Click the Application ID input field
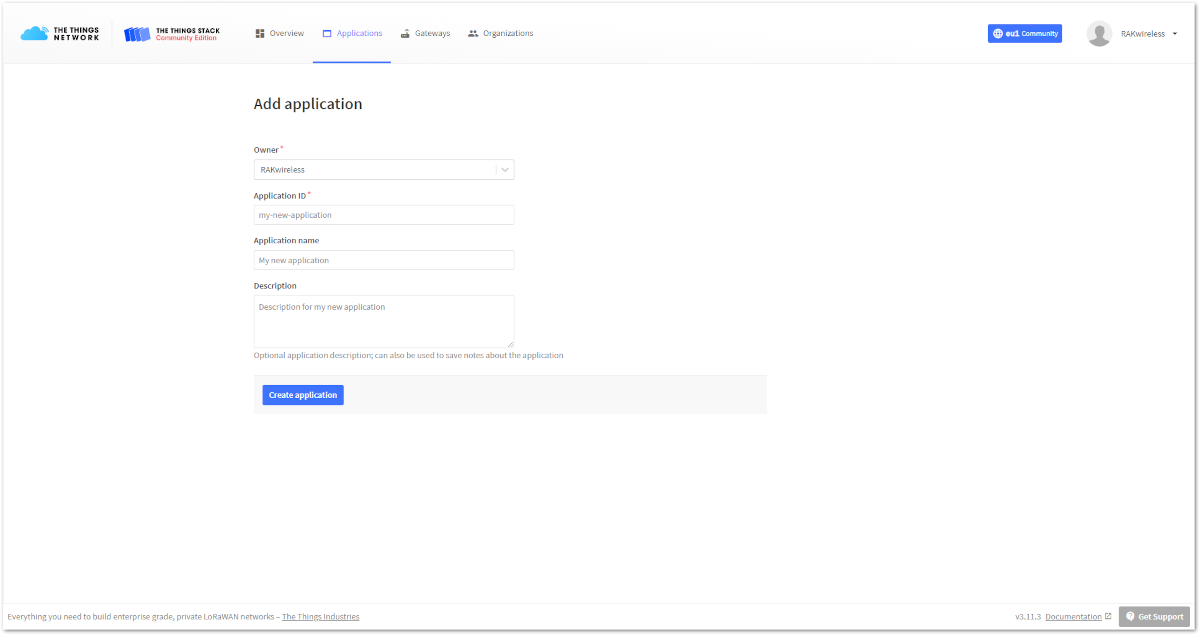 pyautogui.click(x=384, y=215)
